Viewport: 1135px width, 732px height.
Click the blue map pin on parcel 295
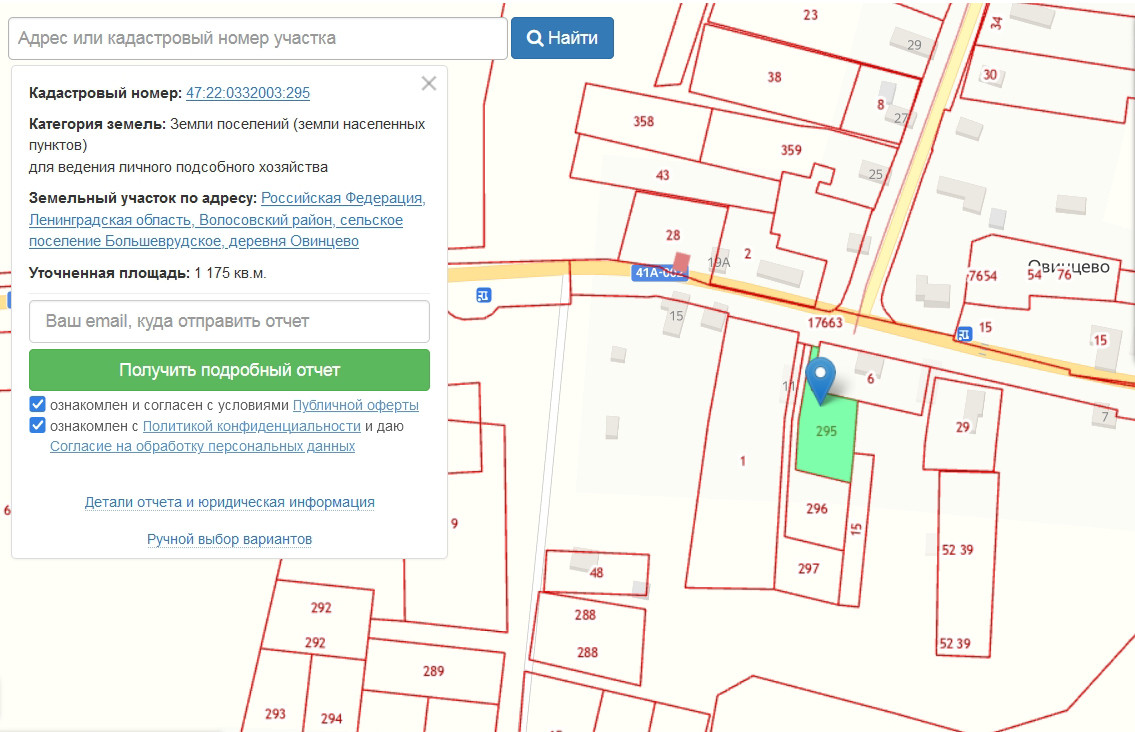(820, 382)
